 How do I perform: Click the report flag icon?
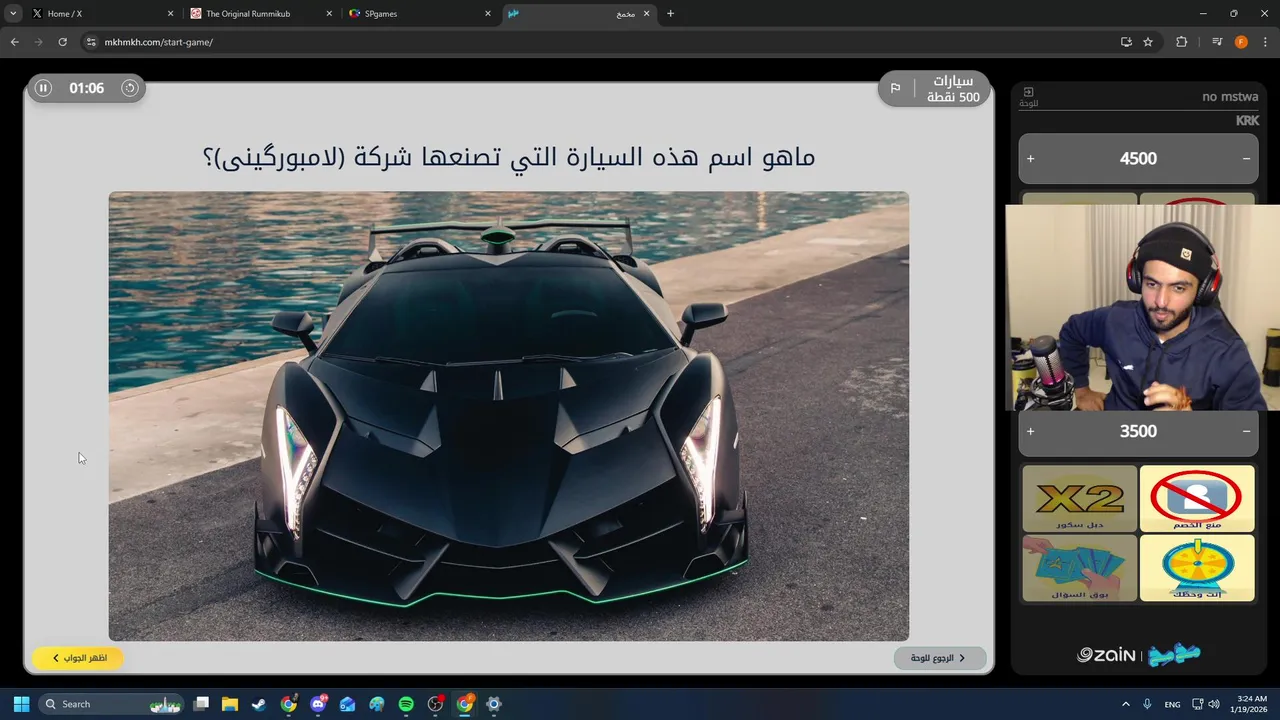click(895, 88)
